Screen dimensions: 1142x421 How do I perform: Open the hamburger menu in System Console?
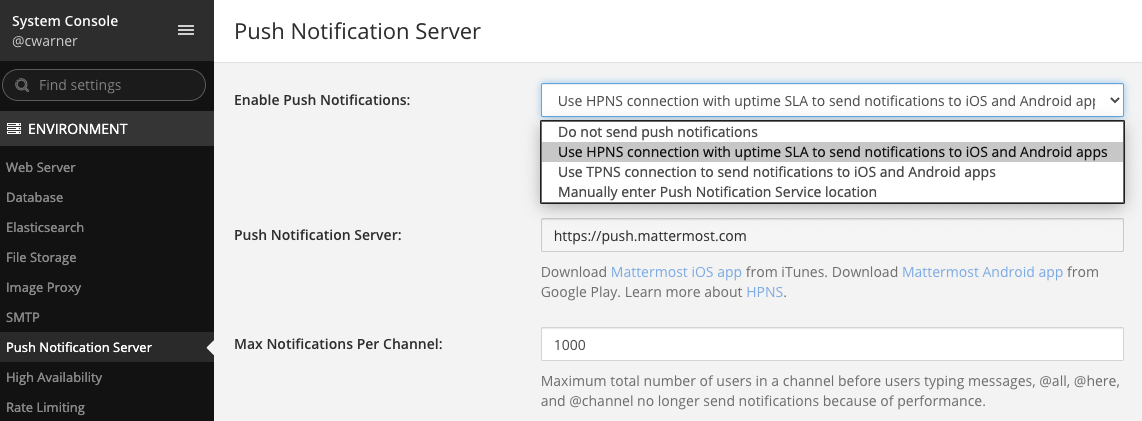(x=186, y=30)
